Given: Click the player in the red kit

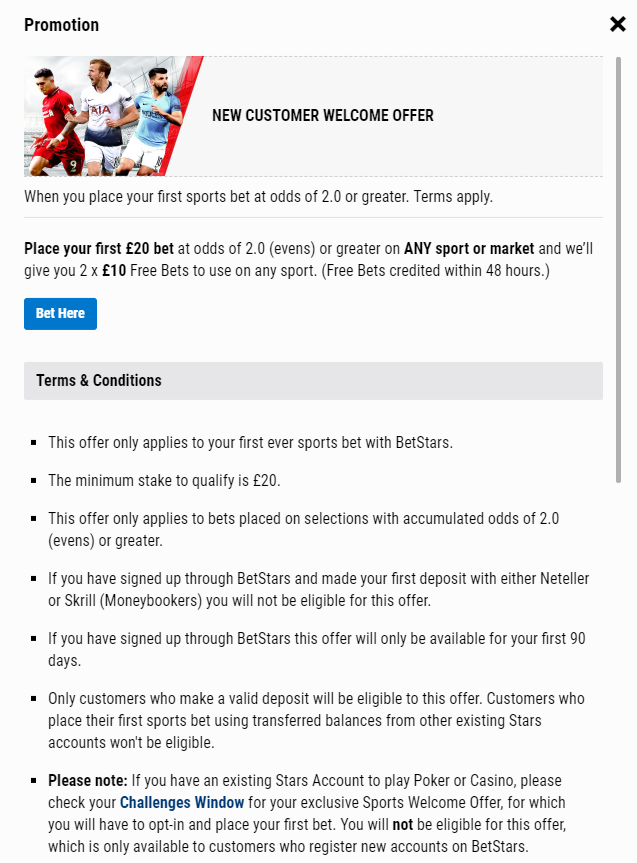Looking at the screenshot, I should [x=55, y=121].
